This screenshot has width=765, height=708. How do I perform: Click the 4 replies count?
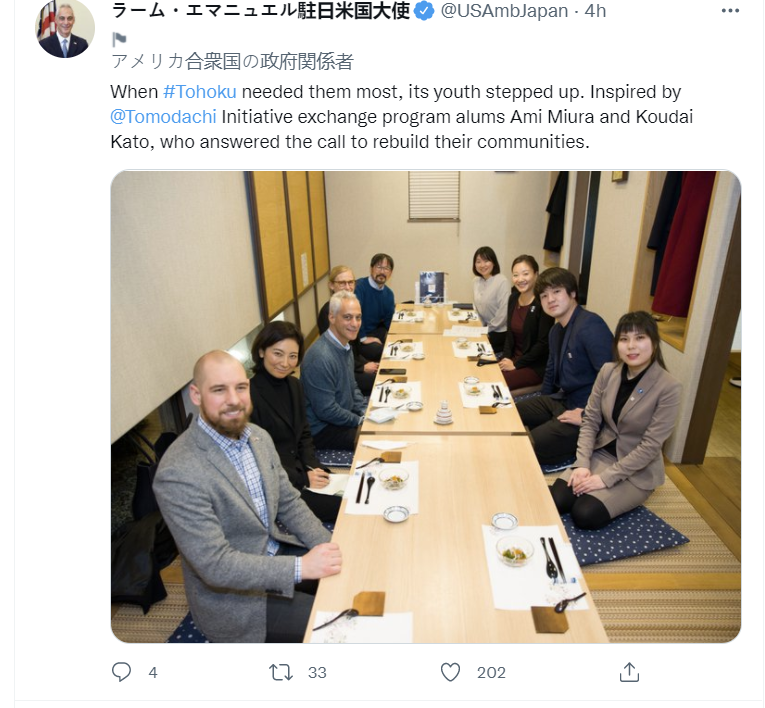153,672
